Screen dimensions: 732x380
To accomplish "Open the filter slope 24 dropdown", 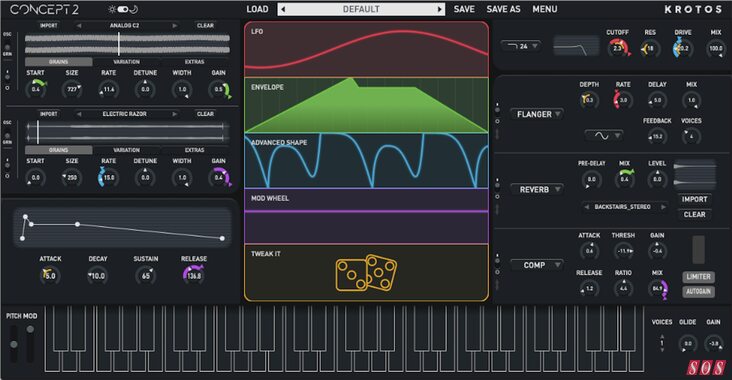I will 522,46.
